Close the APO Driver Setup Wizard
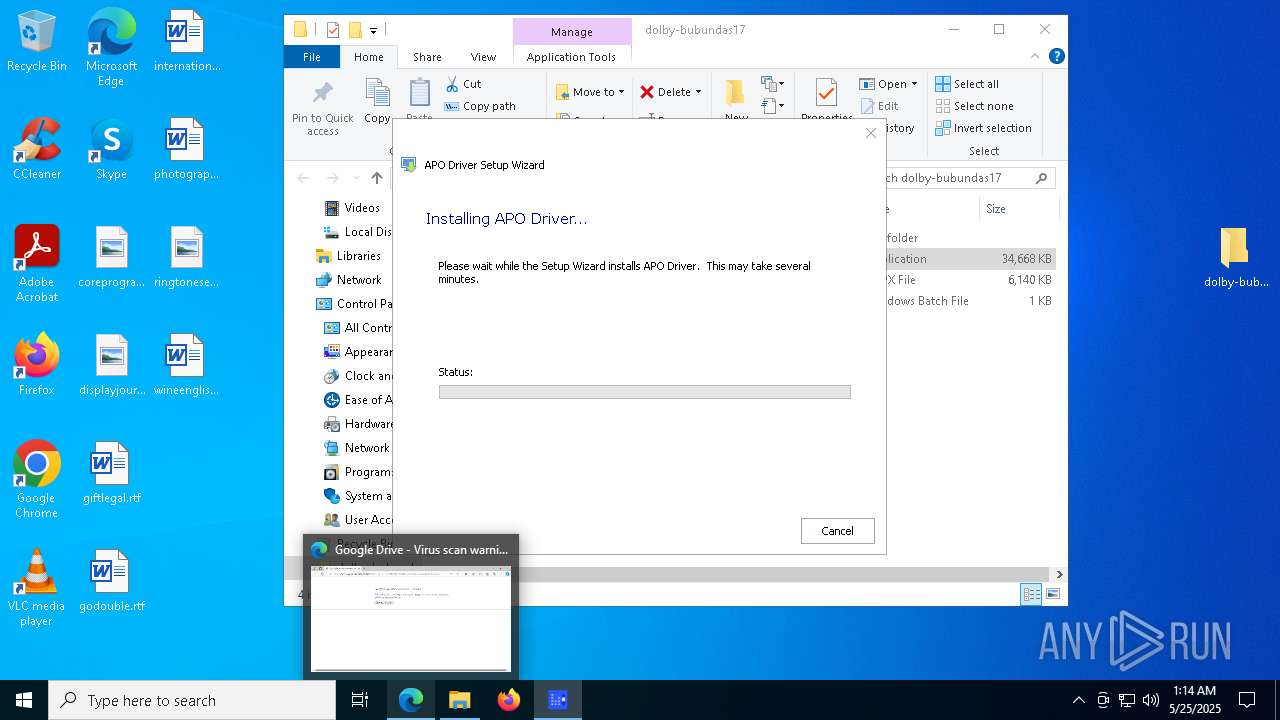Image resolution: width=1280 pixels, height=720 pixels. (x=870, y=133)
